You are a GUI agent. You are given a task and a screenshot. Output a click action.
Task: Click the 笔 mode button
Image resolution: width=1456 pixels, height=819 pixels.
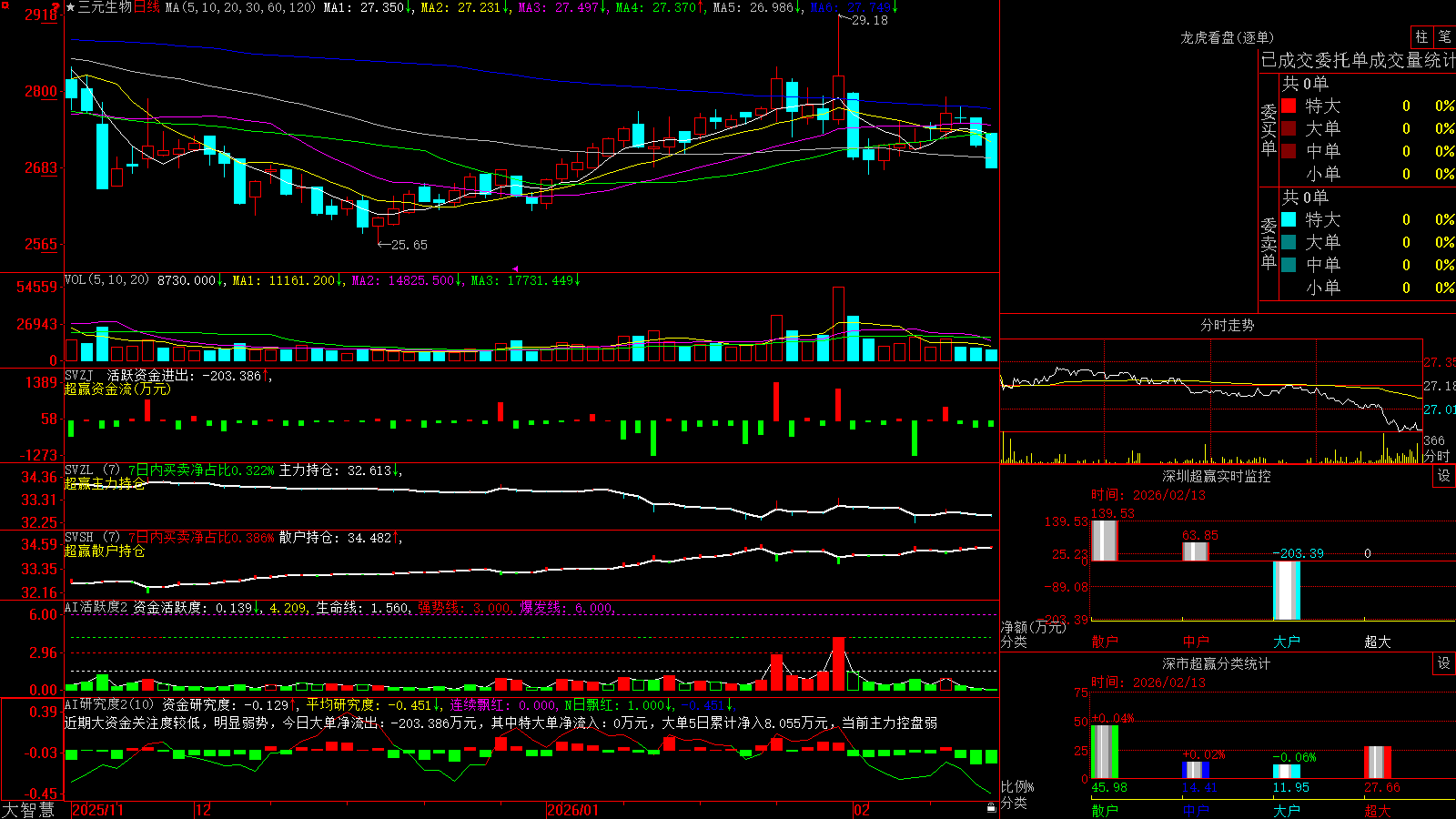1444,37
